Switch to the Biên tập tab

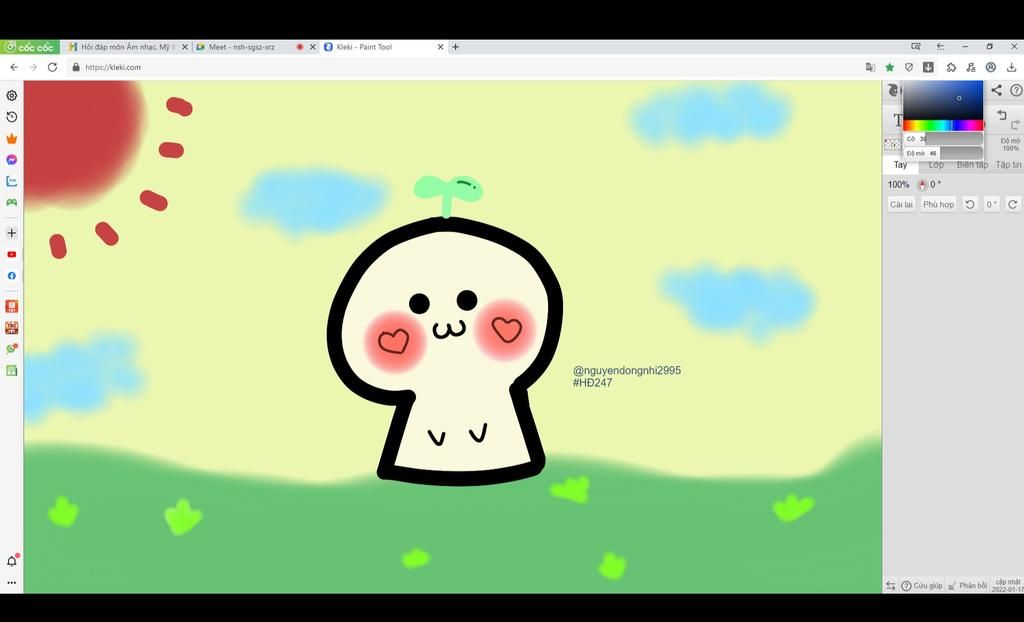(x=972, y=165)
